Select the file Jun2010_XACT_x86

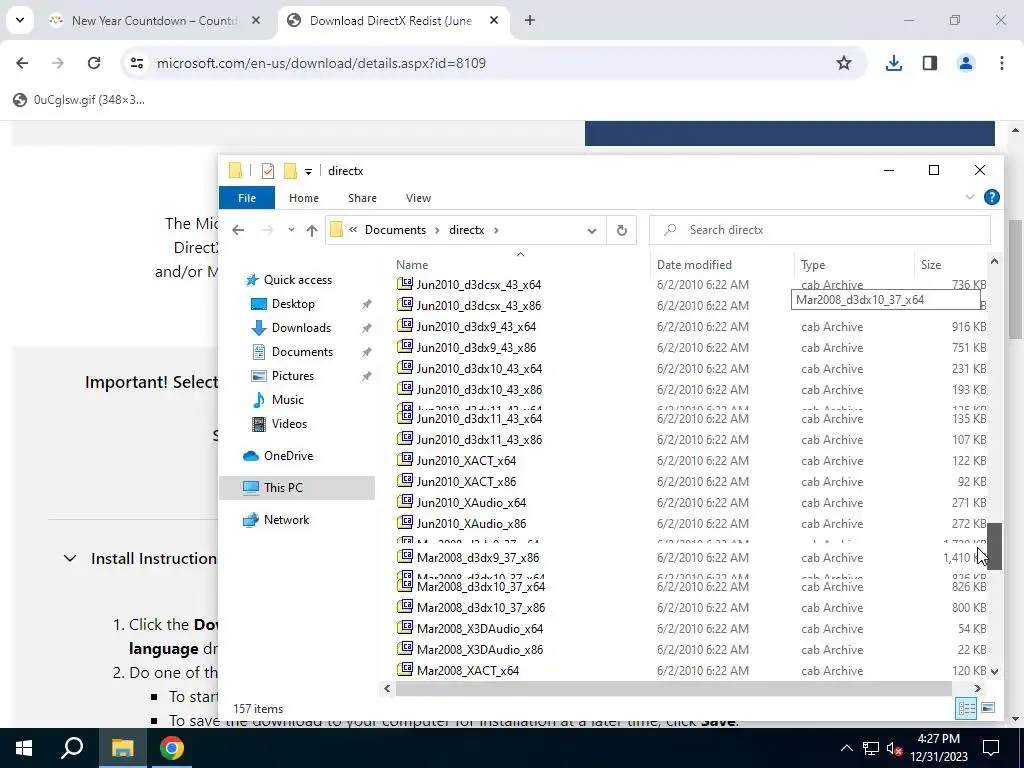466,481
